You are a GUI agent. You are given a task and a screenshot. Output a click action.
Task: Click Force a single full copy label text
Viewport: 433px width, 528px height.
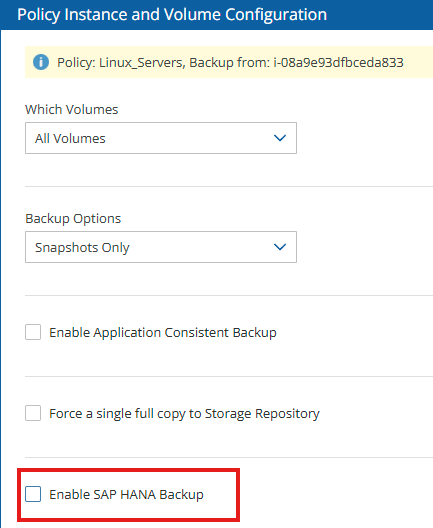click(185, 414)
